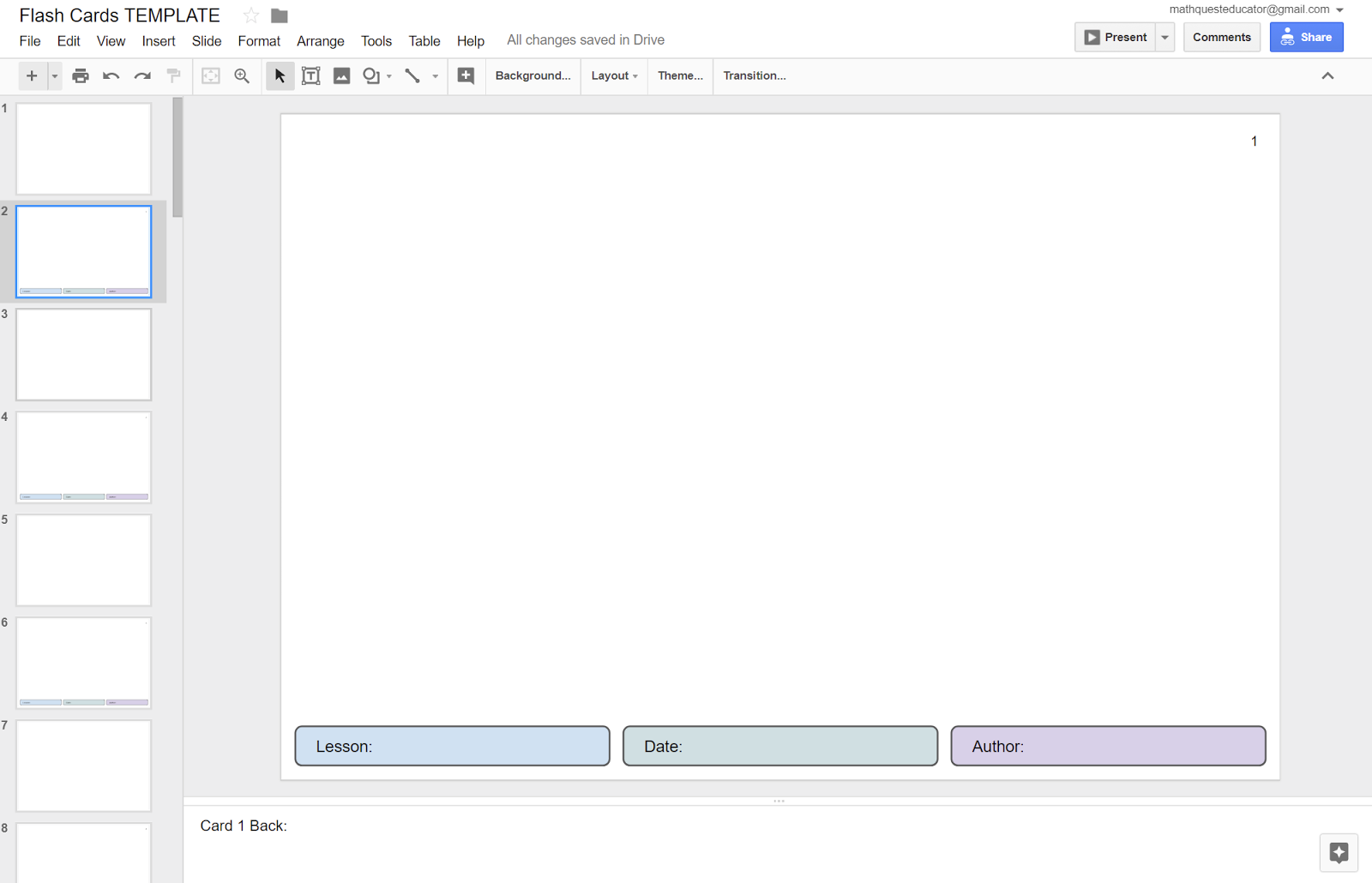Image resolution: width=1372 pixels, height=883 pixels.
Task: Click the Background... button
Action: click(533, 75)
